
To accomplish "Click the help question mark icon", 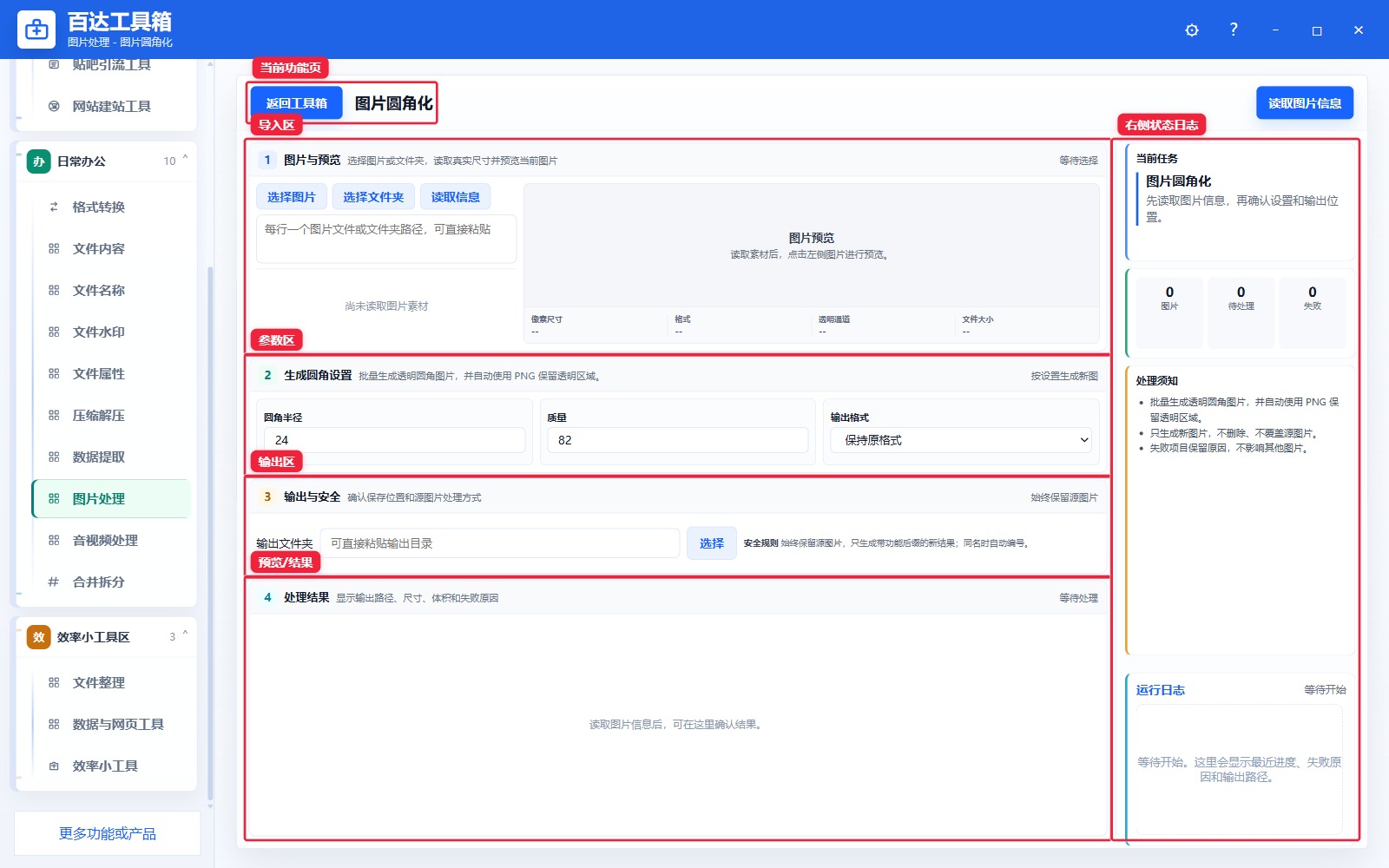I will click(x=1234, y=30).
